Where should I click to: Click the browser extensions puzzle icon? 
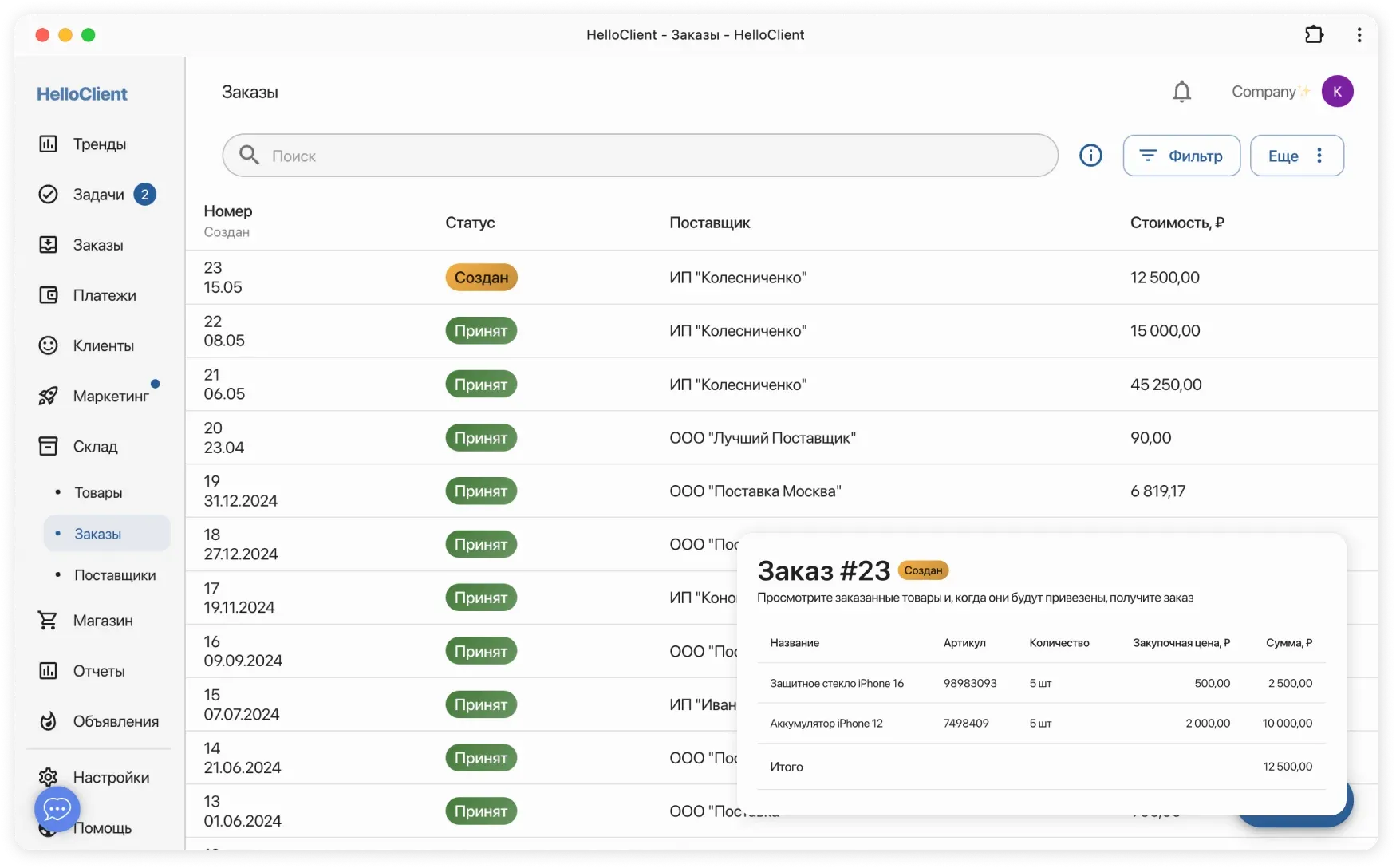[x=1314, y=34]
